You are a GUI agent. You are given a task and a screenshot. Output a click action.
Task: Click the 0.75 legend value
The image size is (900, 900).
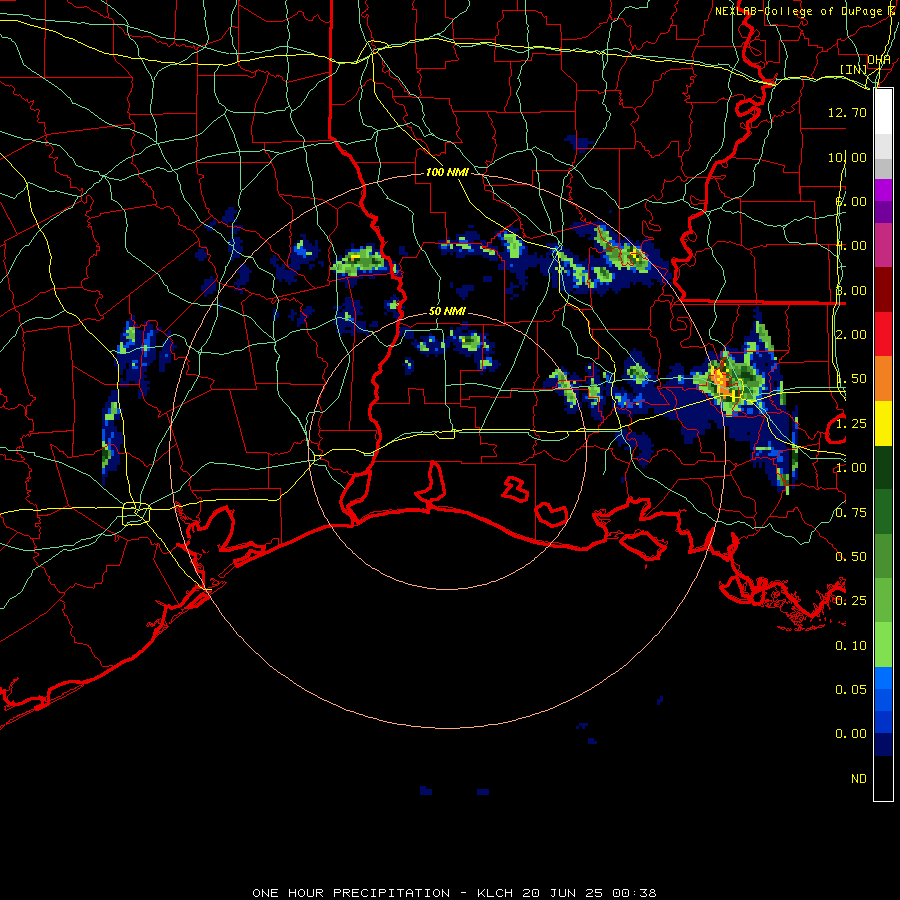pyautogui.click(x=851, y=513)
